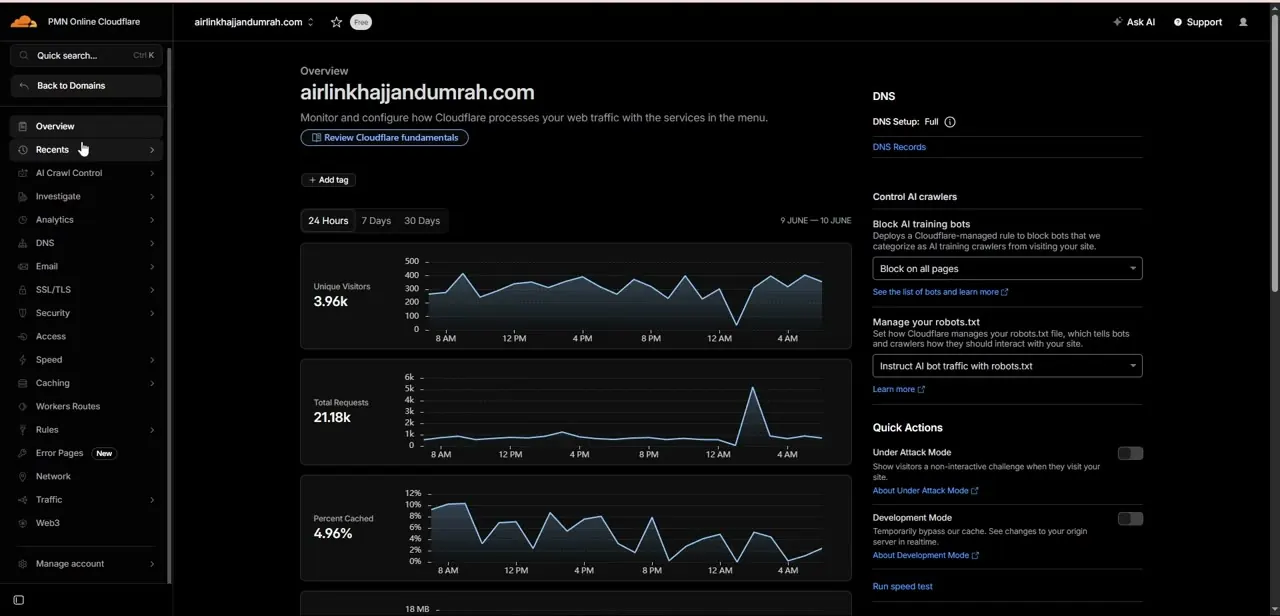Viewport: 1280px width, 616px height.
Task: Open robots.txt Learn more link
Action: click(x=898, y=390)
